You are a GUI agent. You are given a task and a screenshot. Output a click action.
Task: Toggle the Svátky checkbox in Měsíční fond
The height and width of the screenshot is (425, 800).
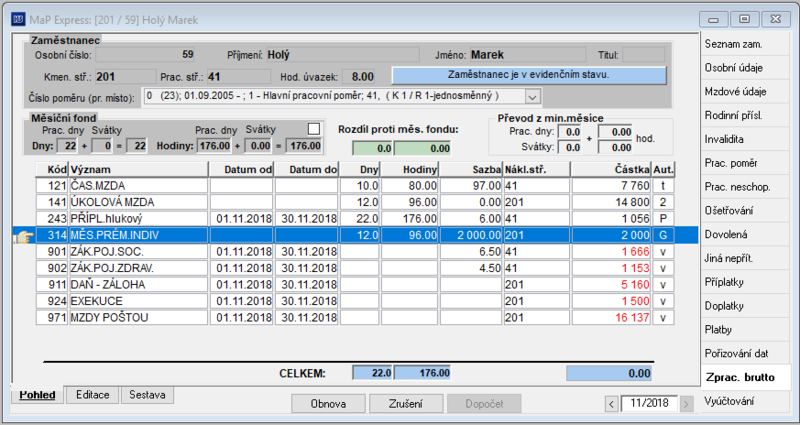314,129
